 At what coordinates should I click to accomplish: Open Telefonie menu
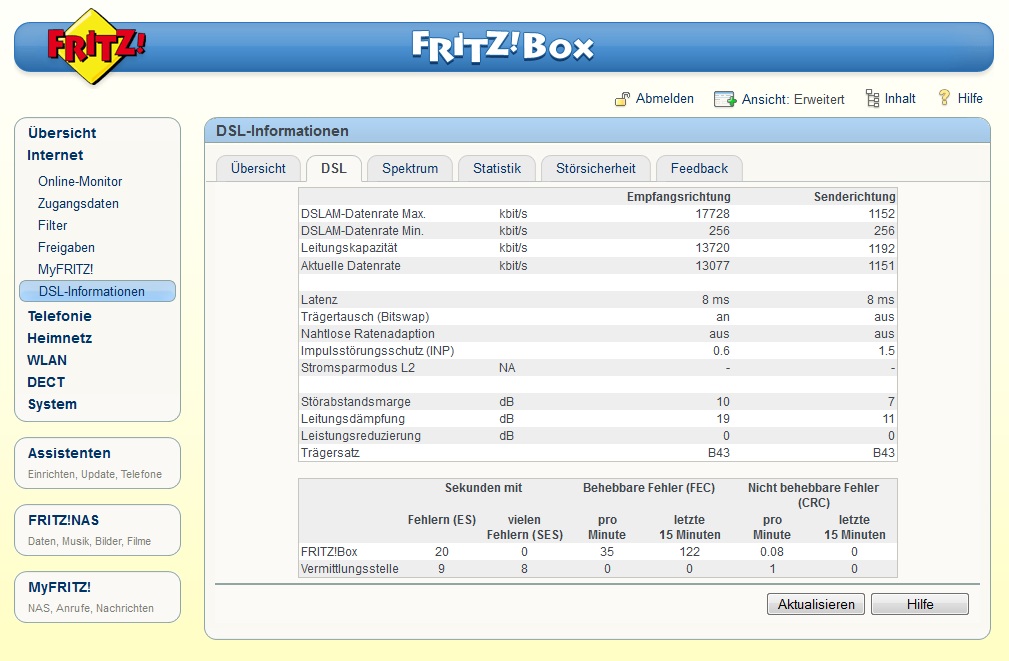(x=59, y=316)
